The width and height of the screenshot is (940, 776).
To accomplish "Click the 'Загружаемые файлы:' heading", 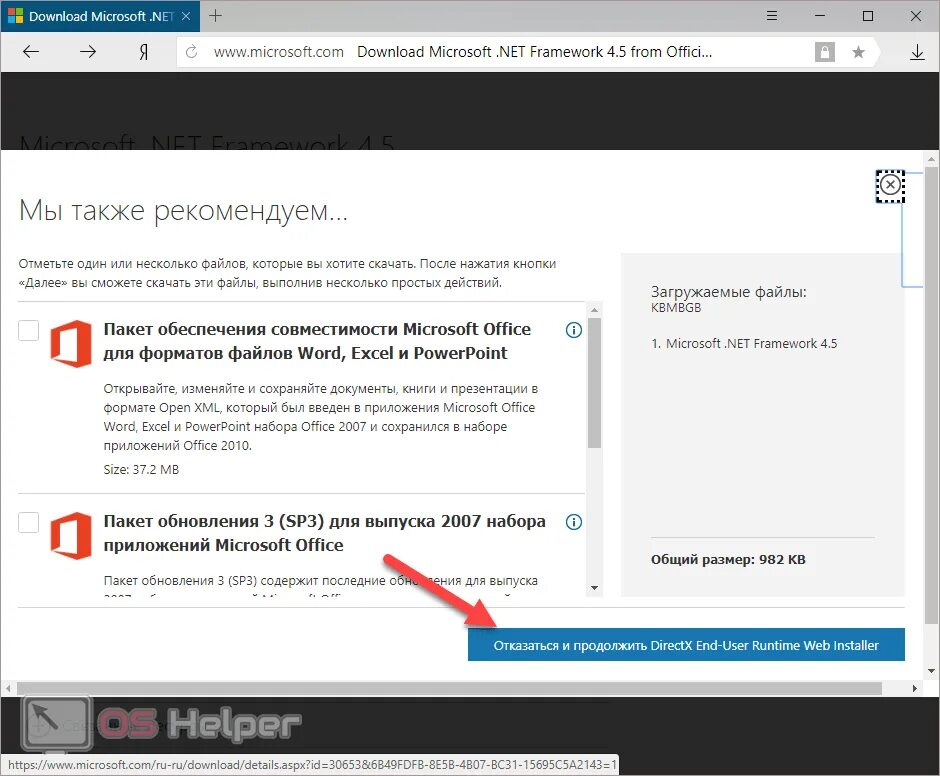I will [x=728, y=292].
